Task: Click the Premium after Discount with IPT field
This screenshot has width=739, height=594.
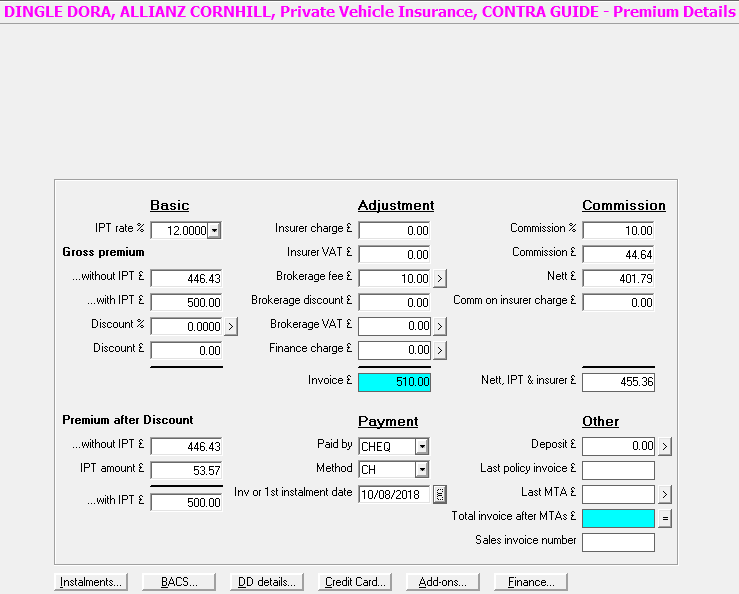Action: [187, 502]
